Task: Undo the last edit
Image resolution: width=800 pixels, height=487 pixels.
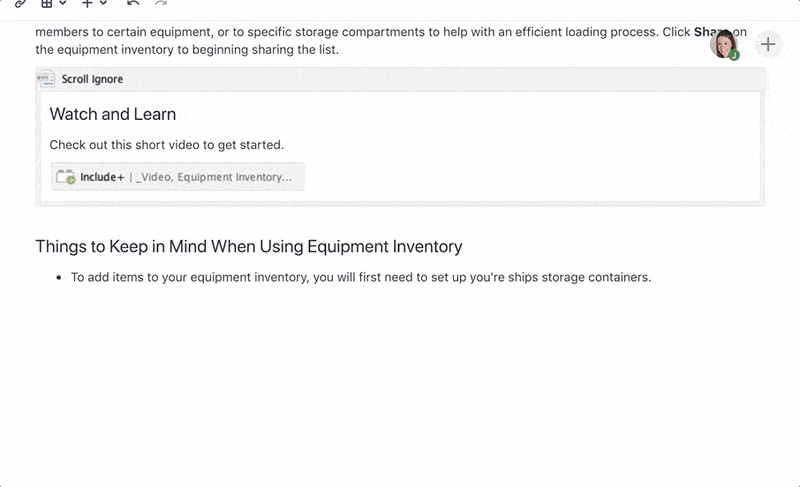Action: click(x=133, y=3)
